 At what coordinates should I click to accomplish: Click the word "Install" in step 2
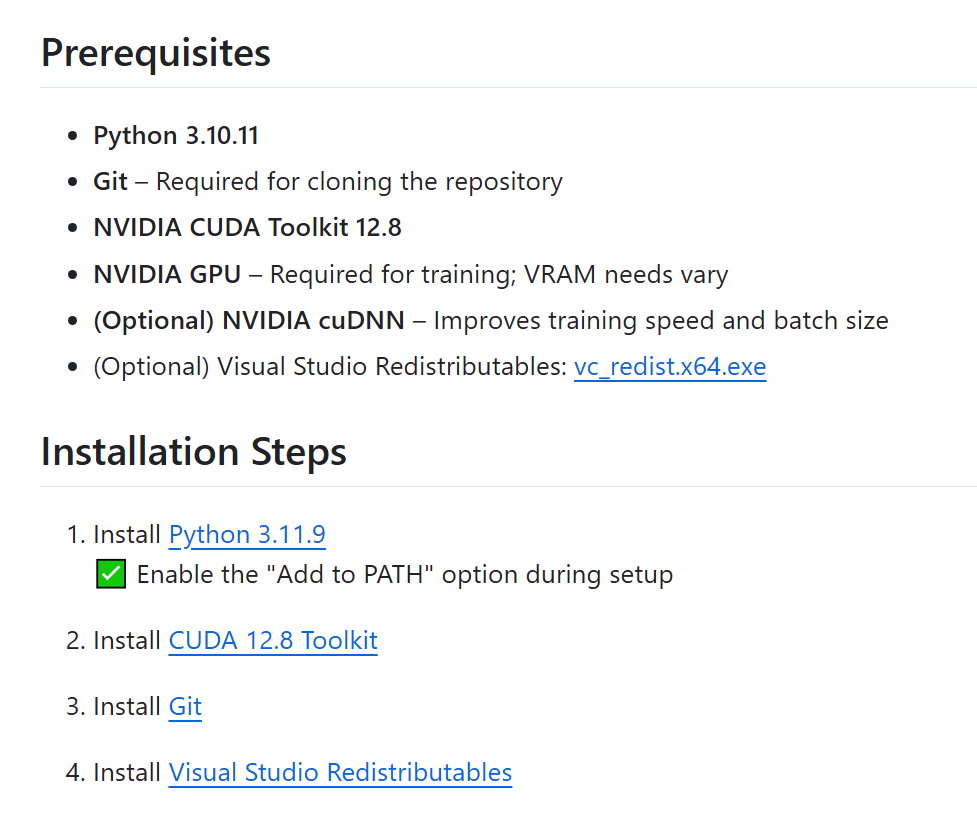pos(127,641)
